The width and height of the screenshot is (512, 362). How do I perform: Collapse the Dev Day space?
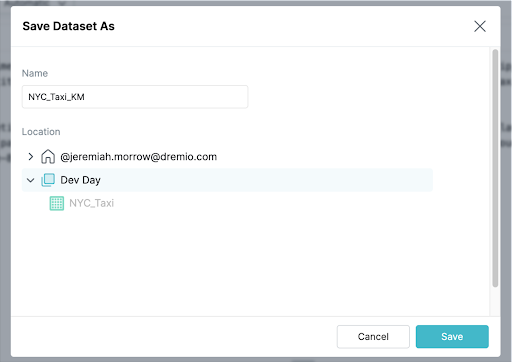(31, 180)
